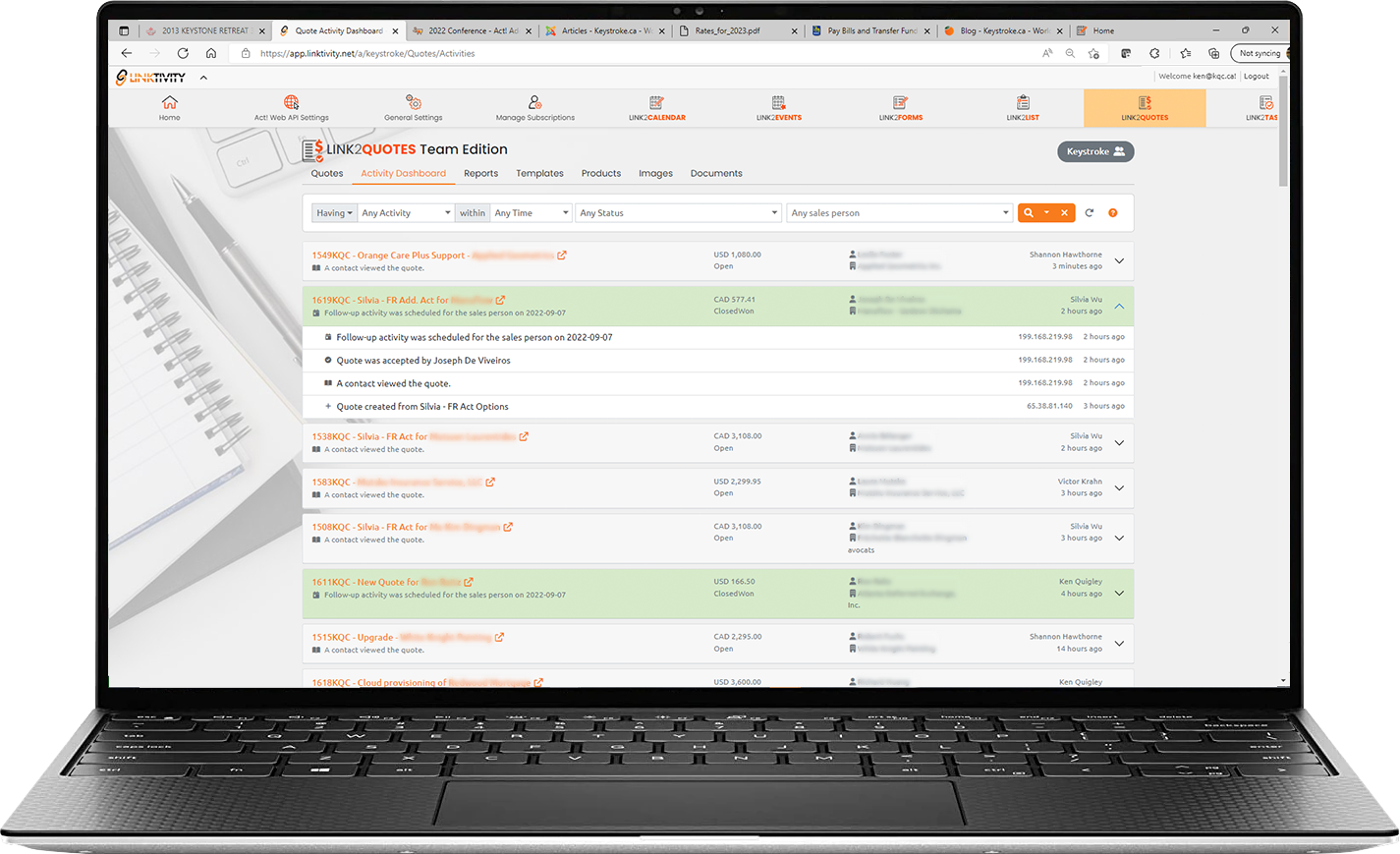Open Act! Web API Settings

[x=292, y=108]
